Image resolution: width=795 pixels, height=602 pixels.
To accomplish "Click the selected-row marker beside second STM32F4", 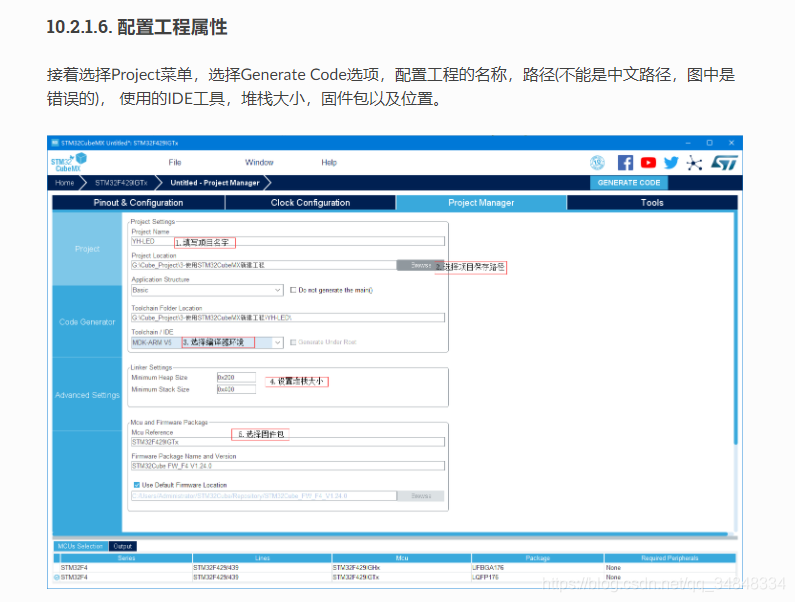I will [x=56, y=577].
